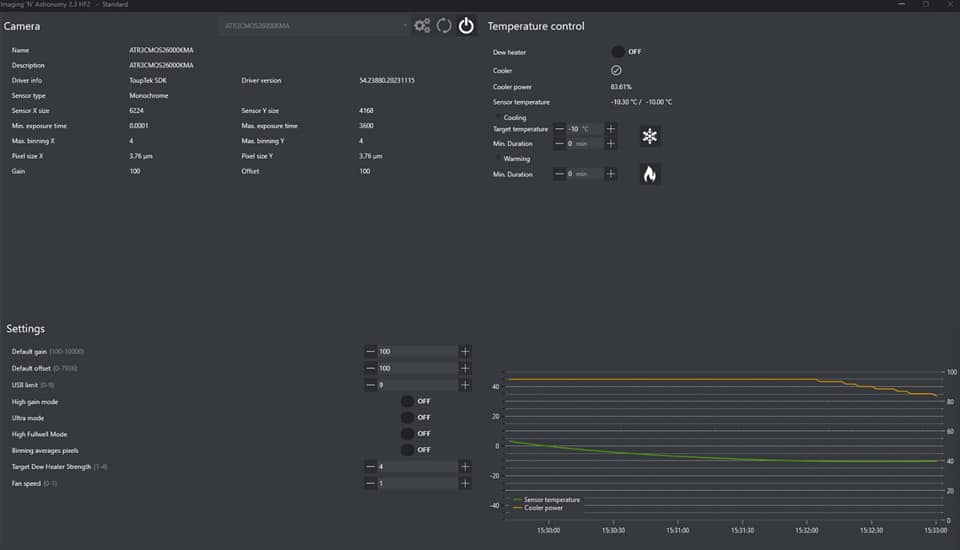This screenshot has height=550, width=960.
Task: Increase USB limit value with plus
Action: tap(465, 385)
